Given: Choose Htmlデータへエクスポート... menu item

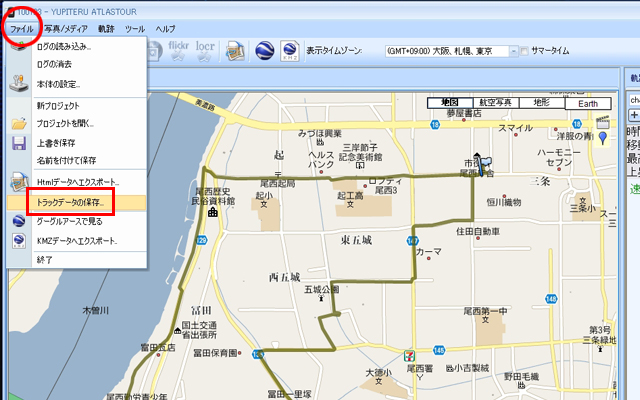Looking at the screenshot, I should (77, 182).
